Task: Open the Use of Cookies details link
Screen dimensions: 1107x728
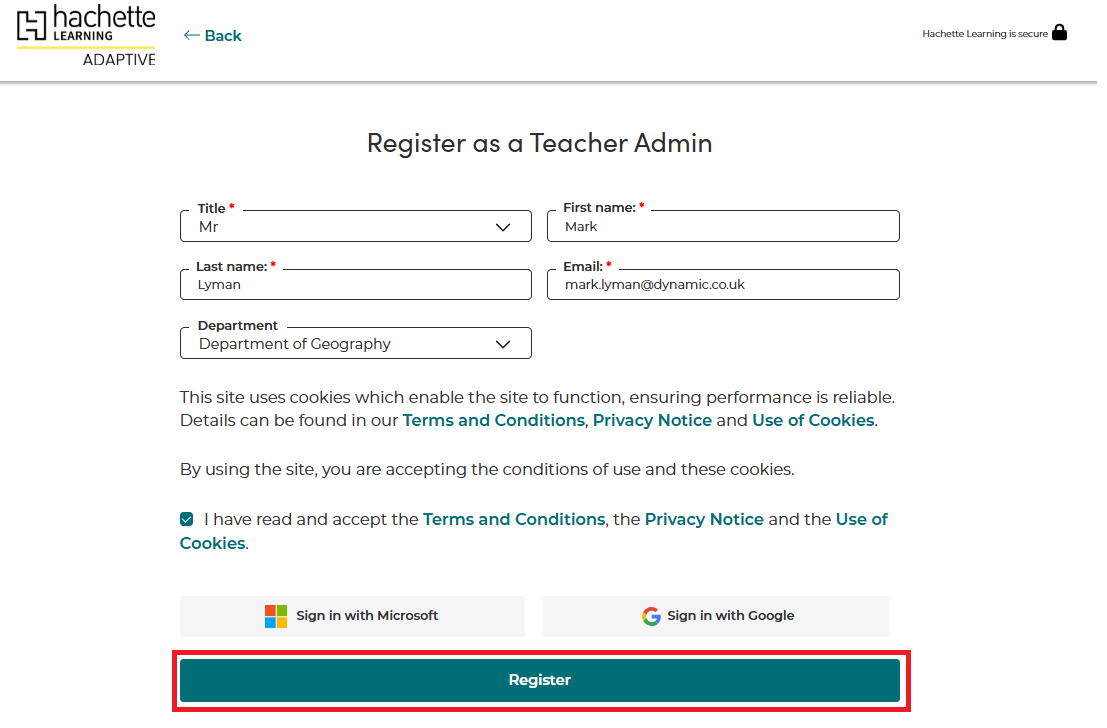Action: 813,421
